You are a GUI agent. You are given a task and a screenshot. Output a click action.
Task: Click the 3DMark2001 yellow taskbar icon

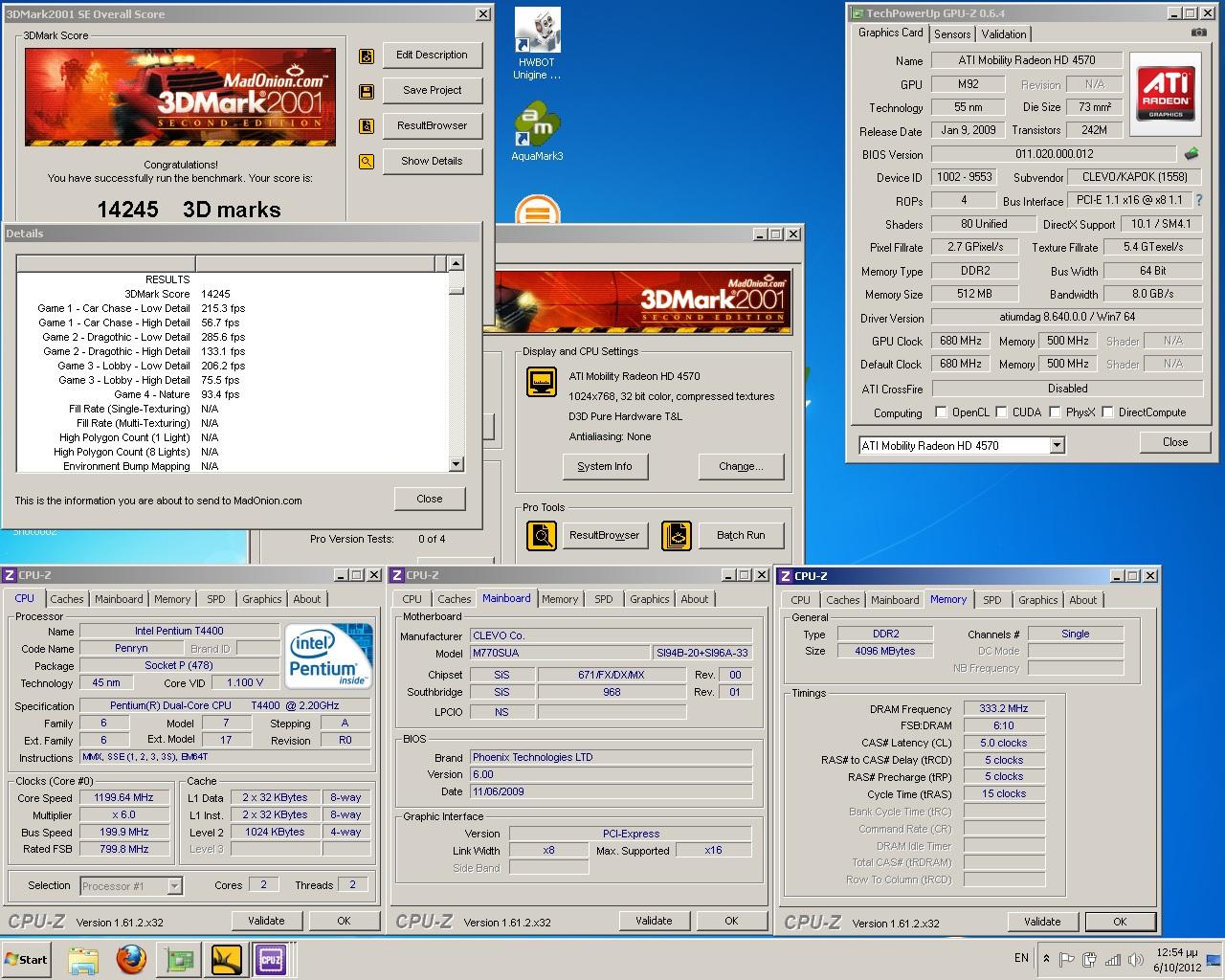tap(227, 959)
